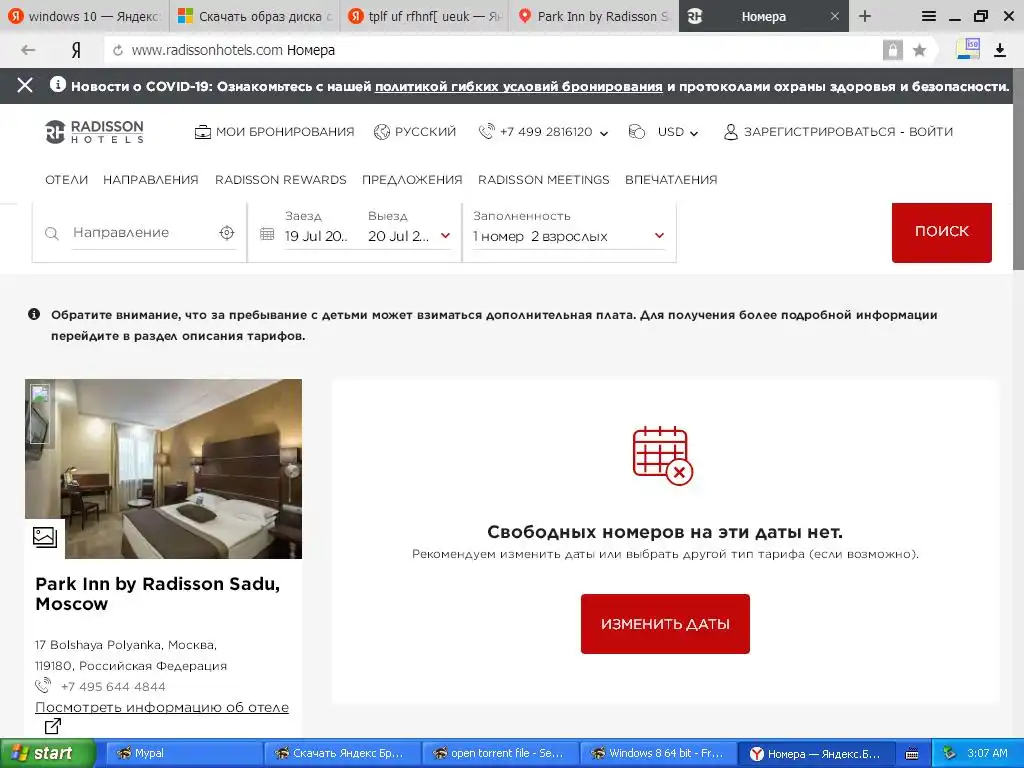Viewport: 1024px width, 768px height.
Task: Click the coins currency icon
Action: pyautogui.click(x=637, y=132)
